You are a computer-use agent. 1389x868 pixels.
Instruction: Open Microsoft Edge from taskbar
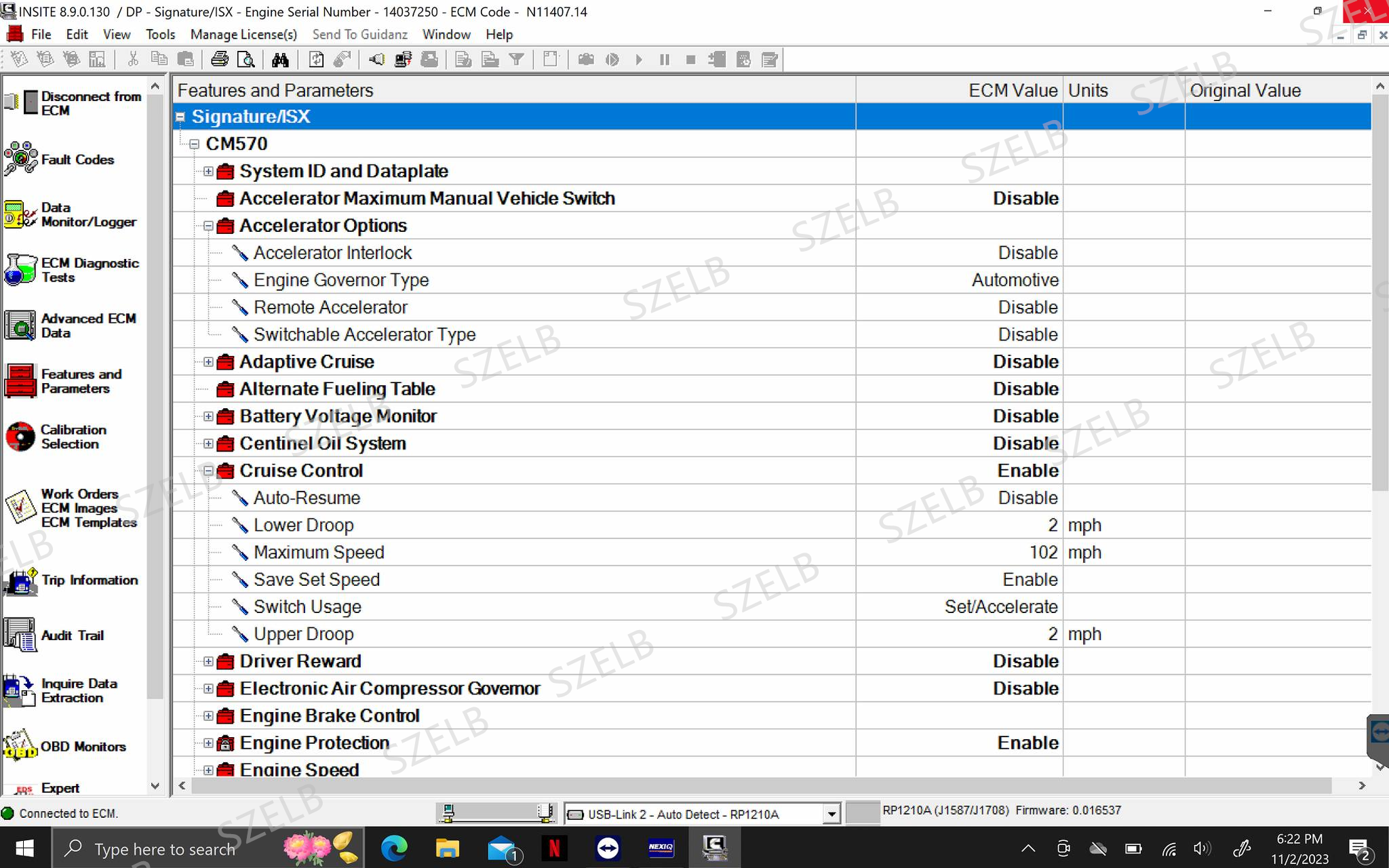[x=394, y=848]
